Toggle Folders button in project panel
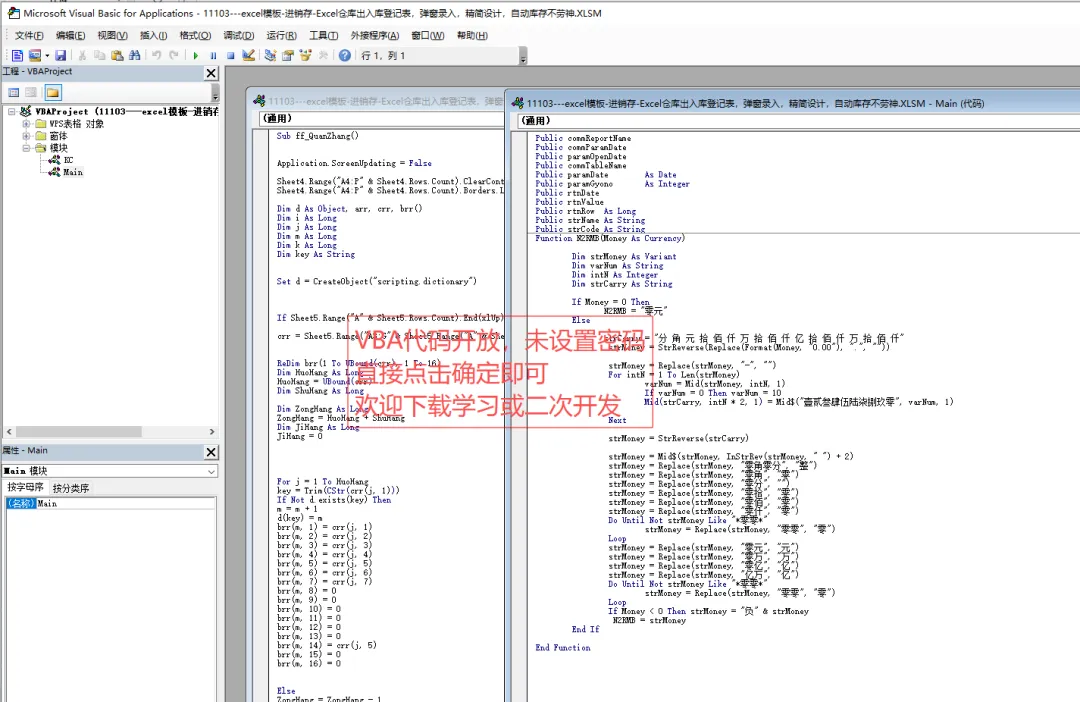Image resolution: width=1080 pixels, height=702 pixels. [x=53, y=92]
